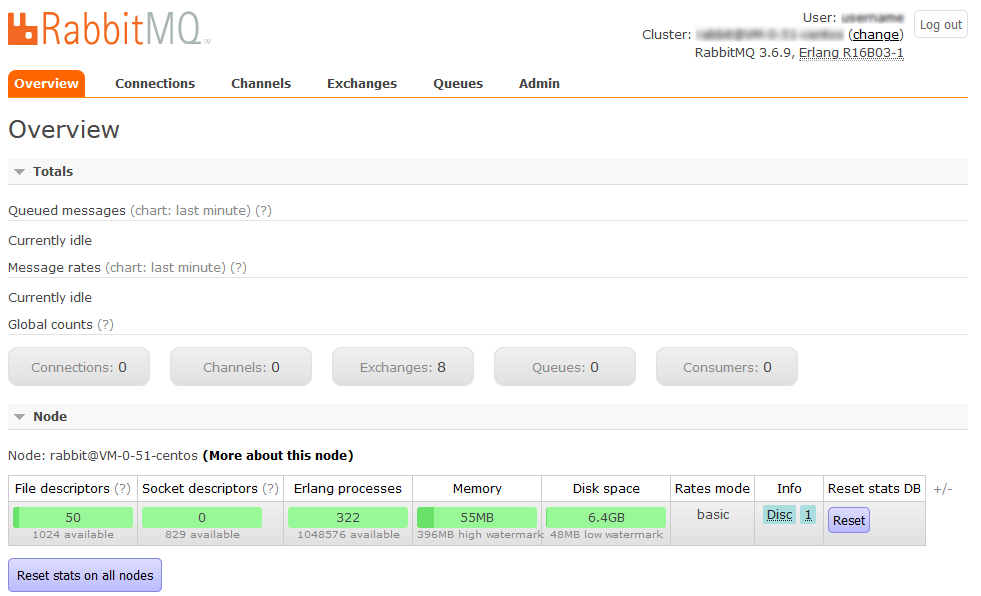
Task: Click the Reset stats DB column header
Action: coord(874,489)
